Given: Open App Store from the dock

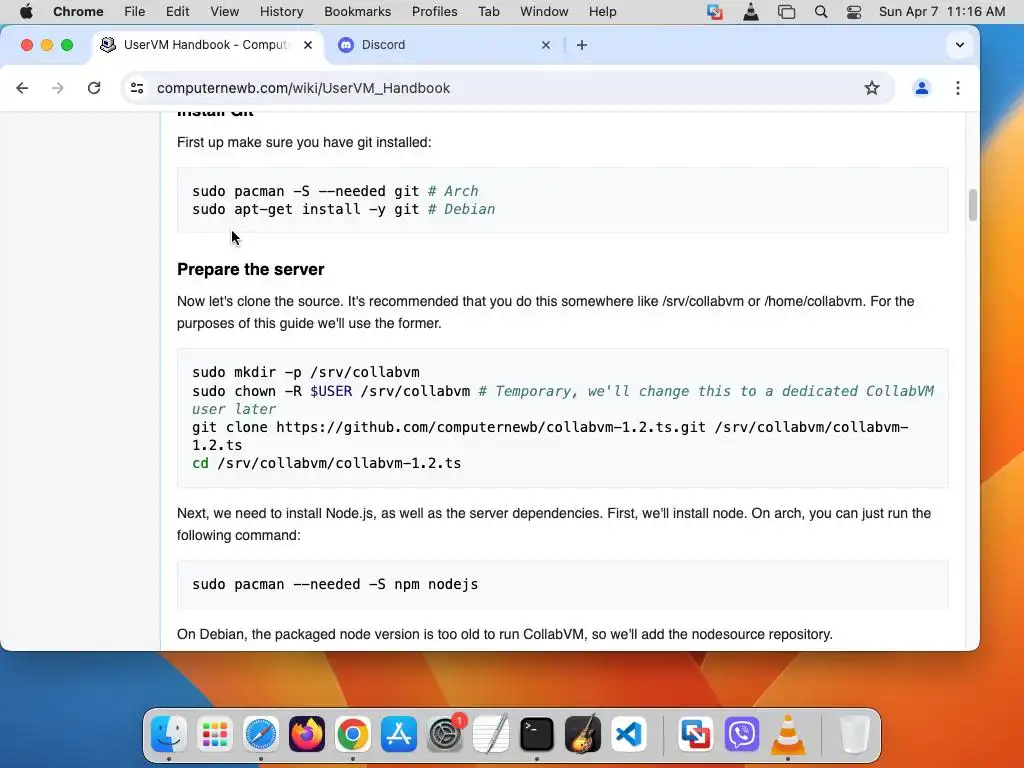Looking at the screenshot, I should 399,734.
